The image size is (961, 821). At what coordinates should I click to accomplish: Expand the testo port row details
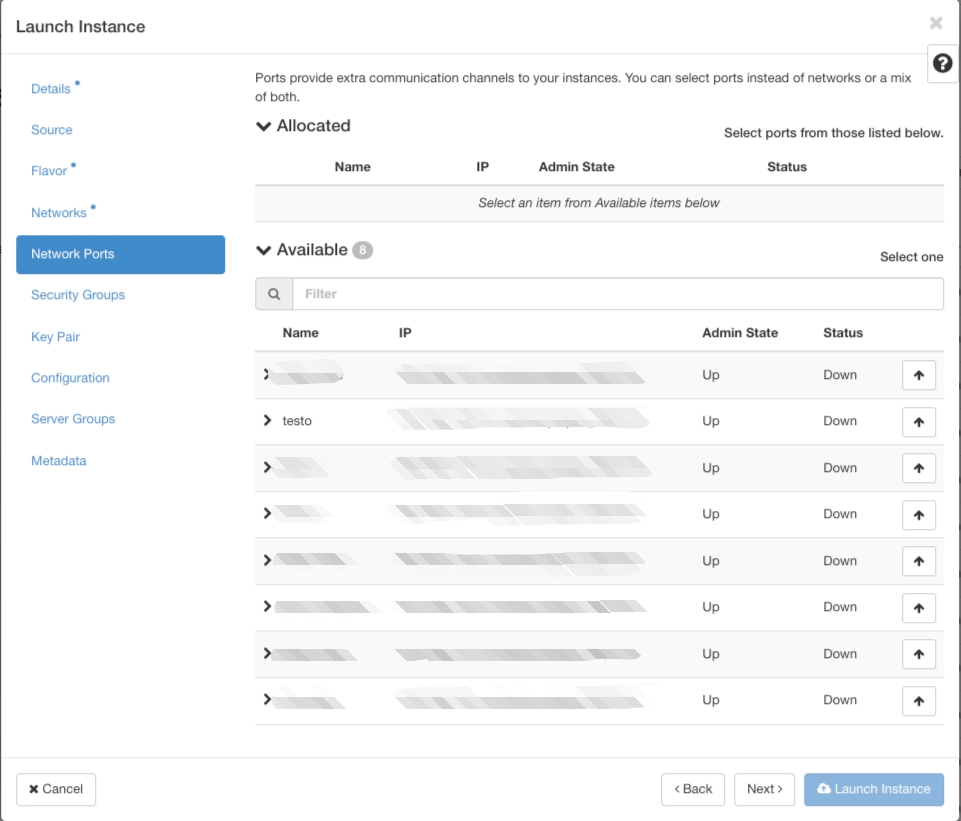[x=267, y=421]
